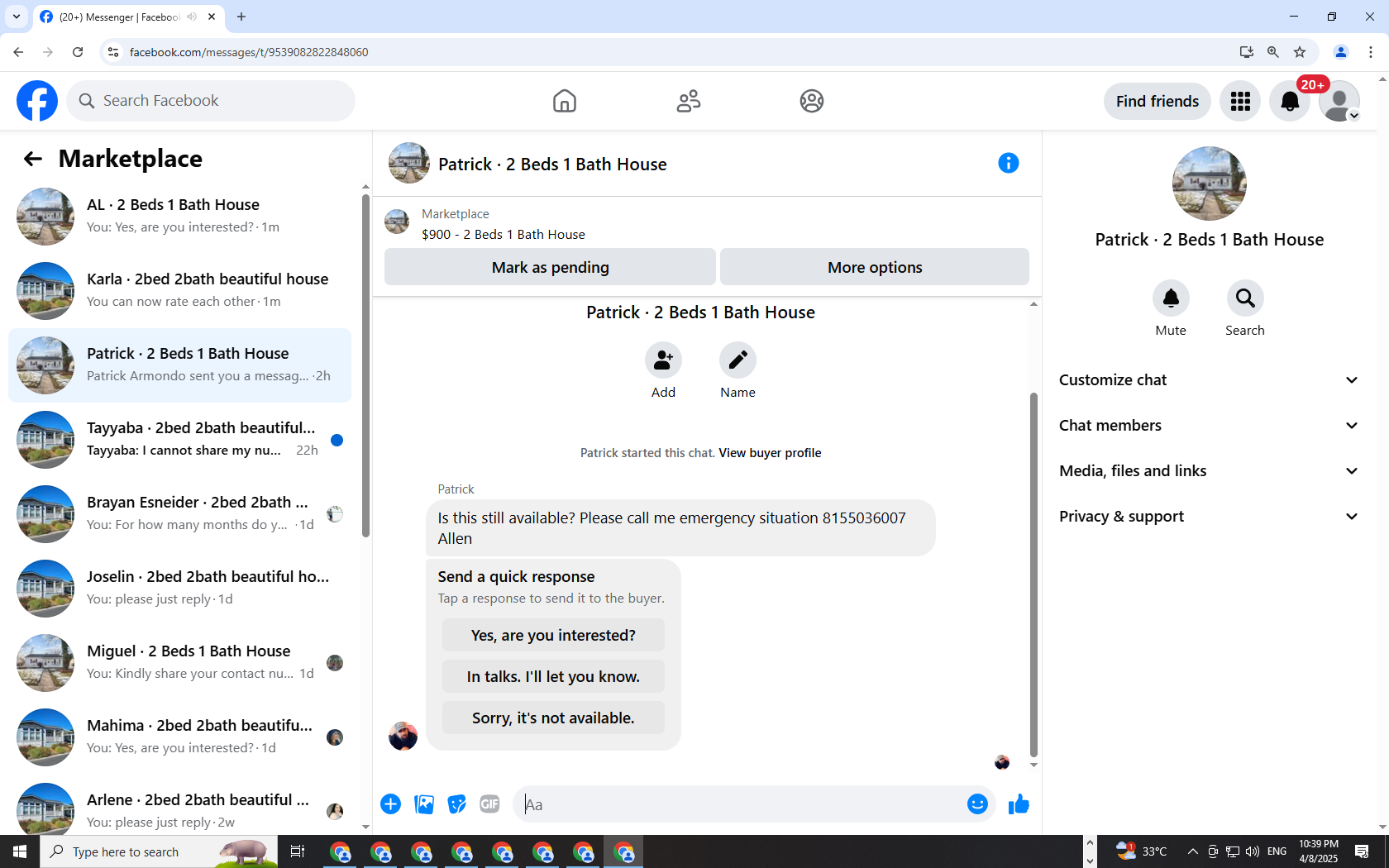This screenshot has height=868, width=1389.
Task: Bookmark this tab with the star icon
Action: pyautogui.click(x=1300, y=52)
